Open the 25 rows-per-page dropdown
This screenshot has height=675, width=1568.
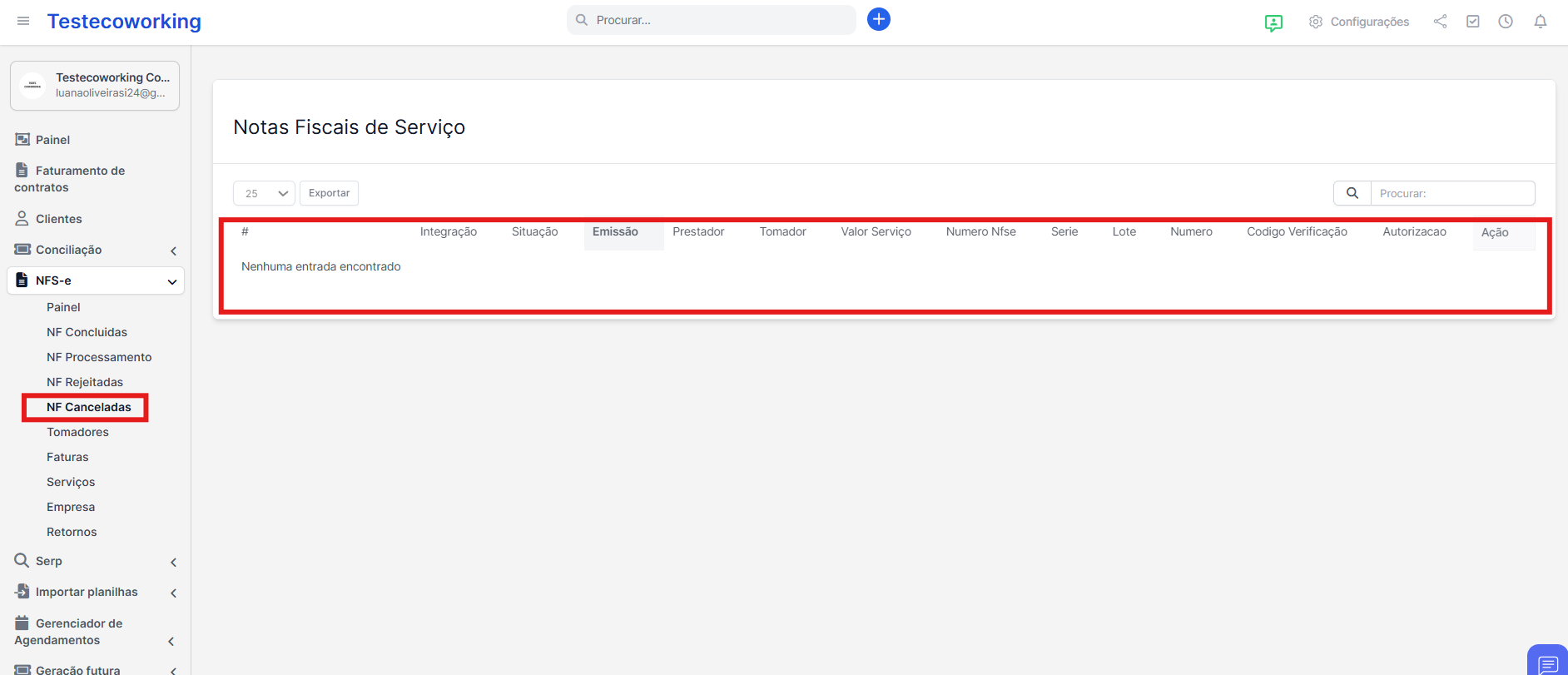[264, 193]
